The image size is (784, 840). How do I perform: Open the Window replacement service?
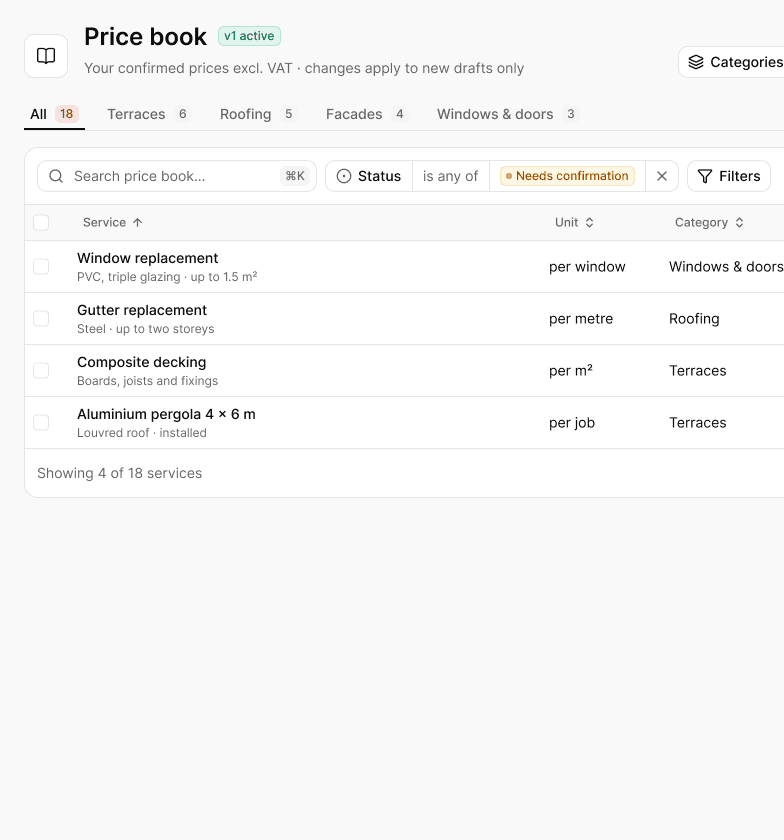pyautogui.click(x=147, y=258)
